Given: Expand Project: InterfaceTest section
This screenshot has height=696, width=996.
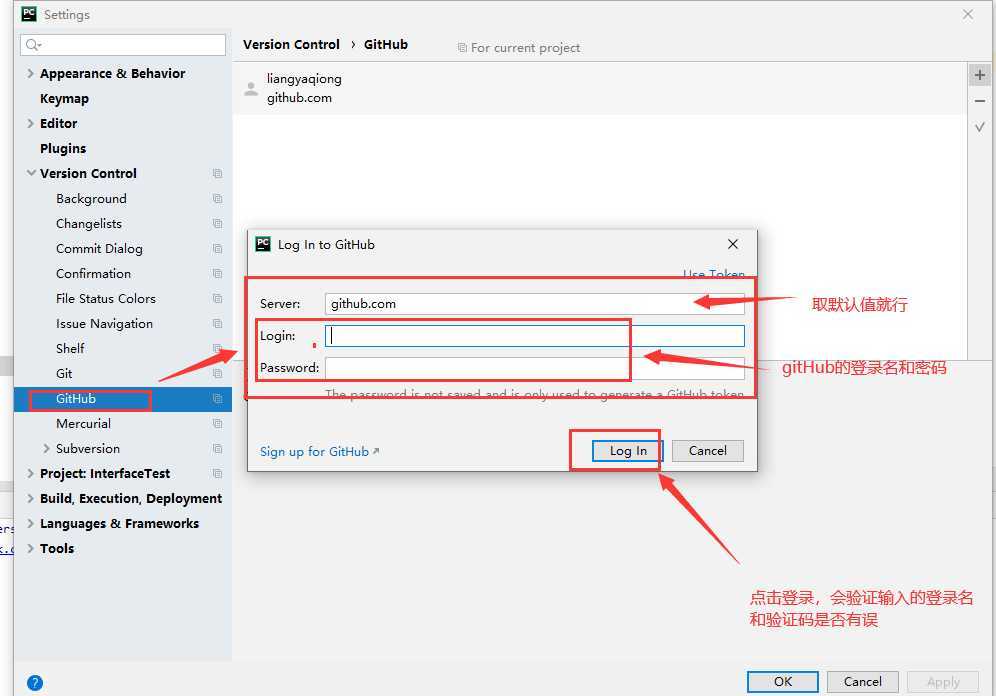Looking at the screenshot, I should (30, 473).
